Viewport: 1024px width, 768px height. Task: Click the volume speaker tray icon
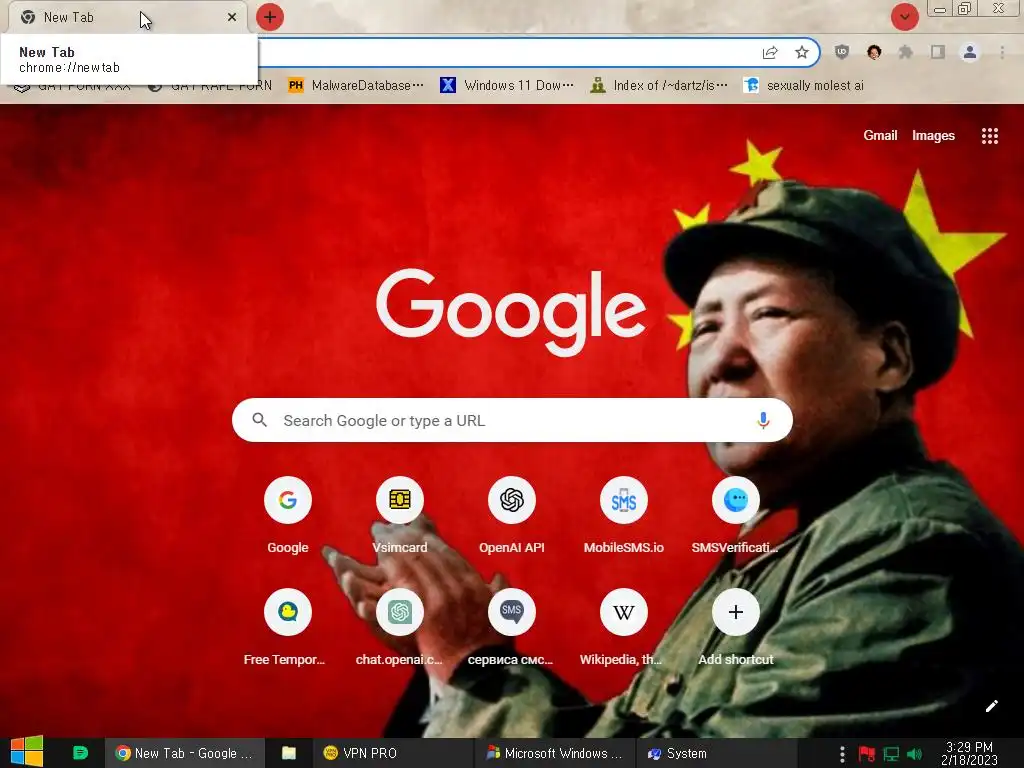pyautogui.click(x=915, y=754)
